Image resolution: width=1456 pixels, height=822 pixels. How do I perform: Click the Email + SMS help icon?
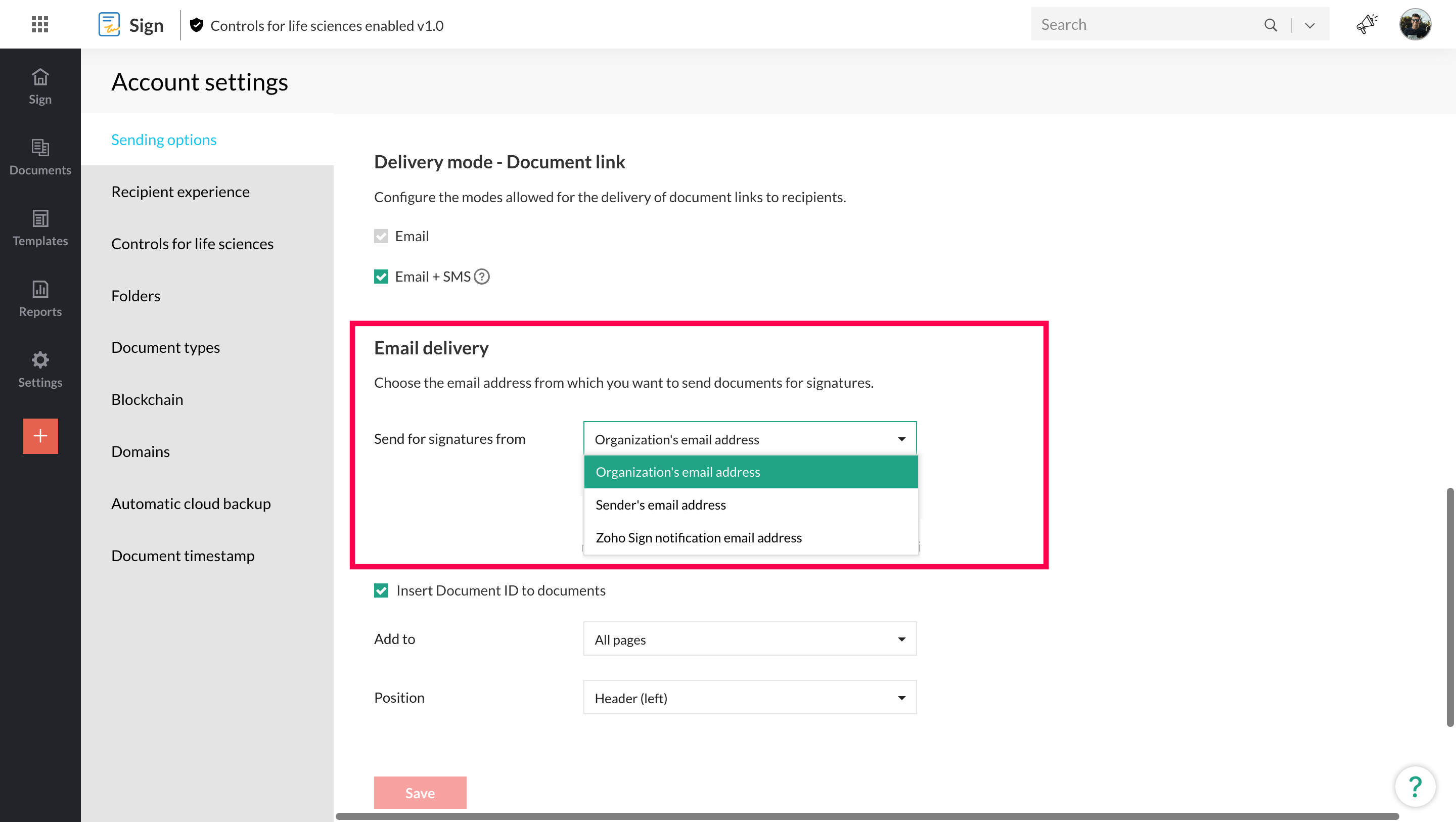482,277
